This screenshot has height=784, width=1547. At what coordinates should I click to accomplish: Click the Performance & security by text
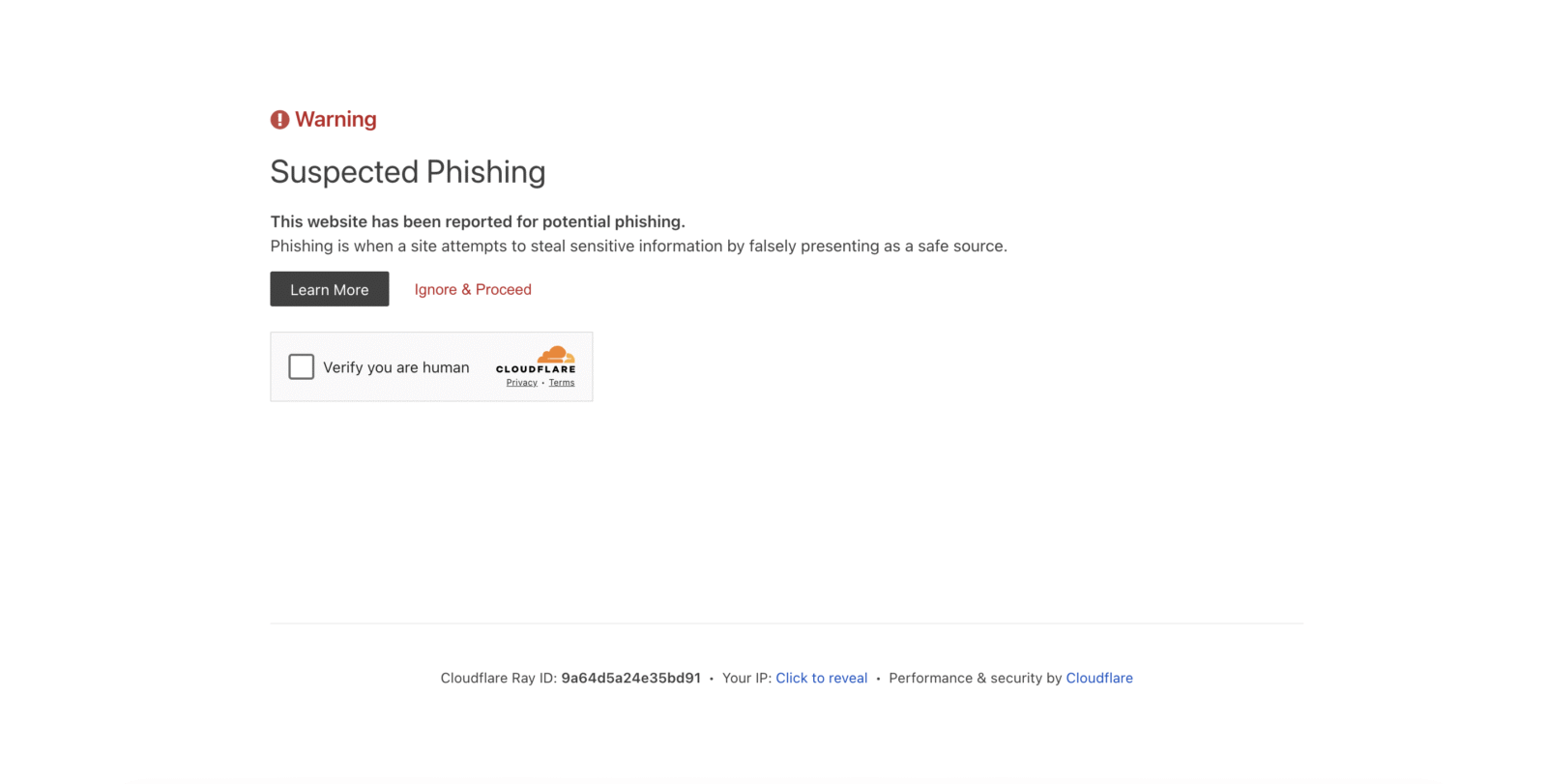975,679
